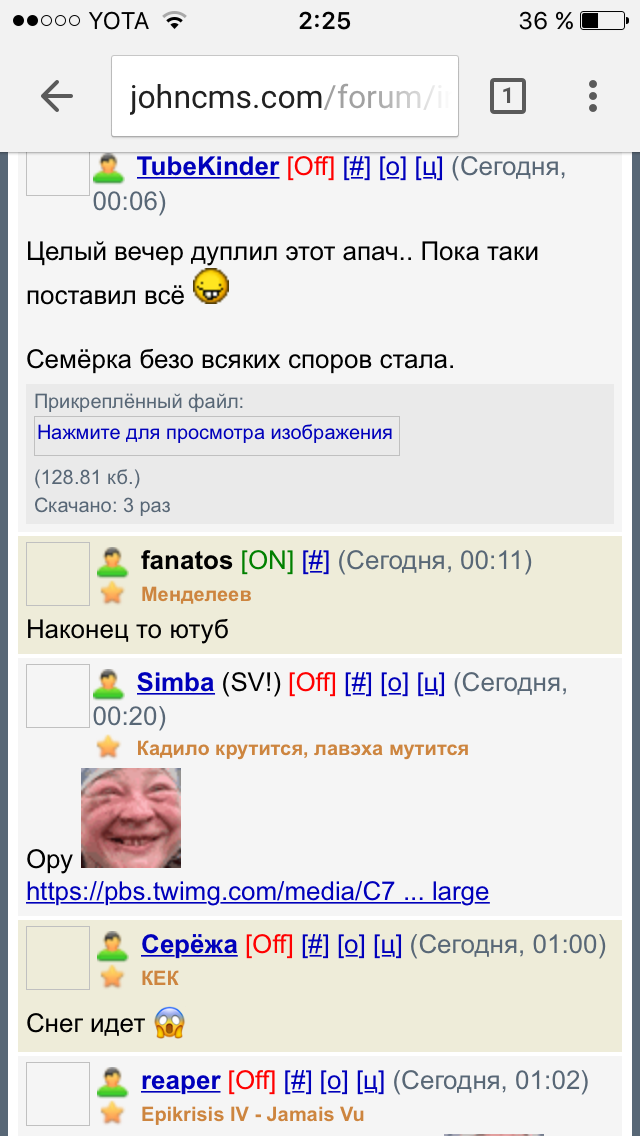Open the pbs.twimg.com media link
This screenshot has height=1136, width=640.
click(258, 891)
